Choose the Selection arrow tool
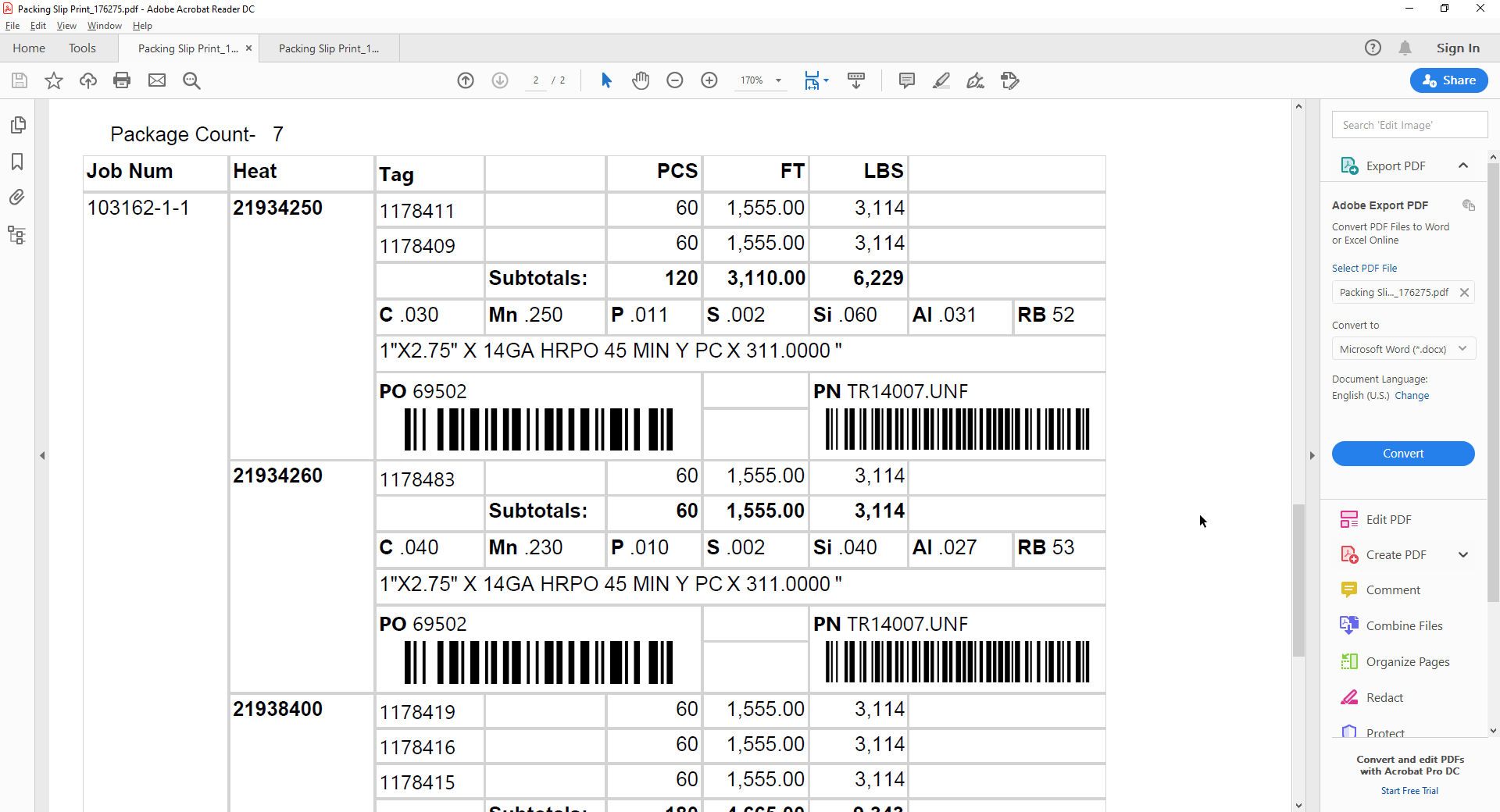 pos(606,80)
